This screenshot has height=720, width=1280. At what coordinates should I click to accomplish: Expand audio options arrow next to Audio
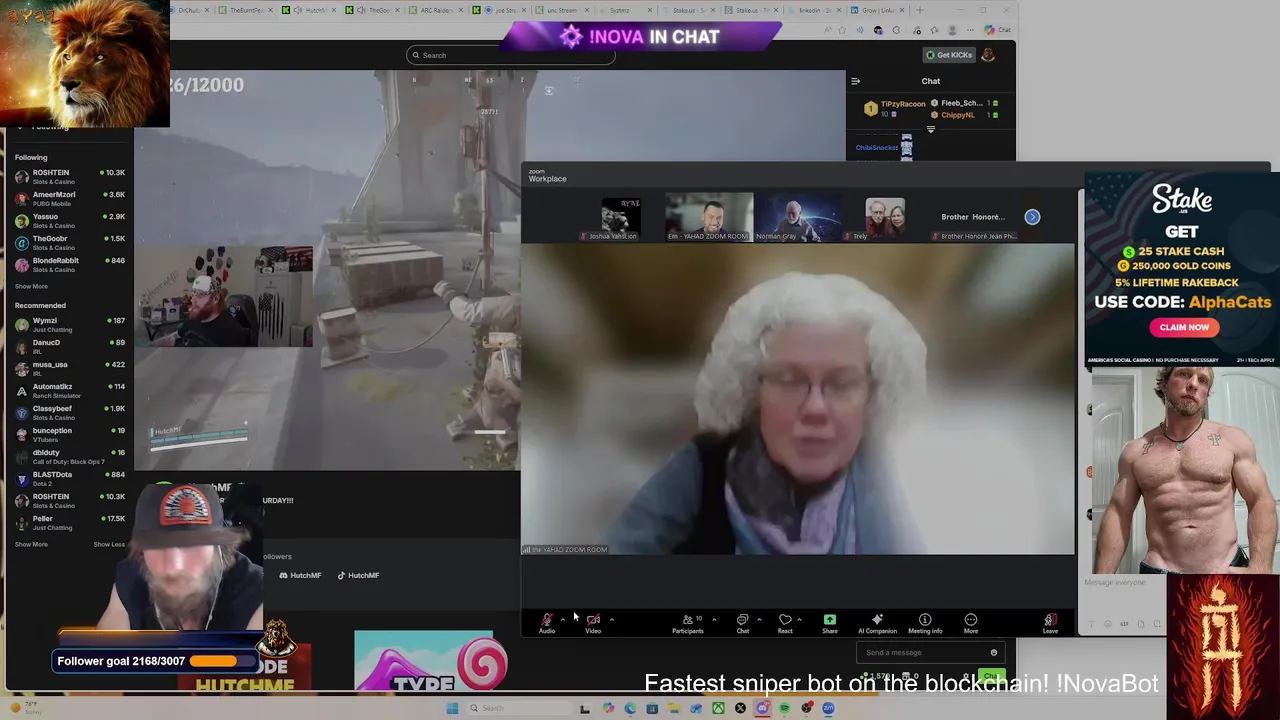pos(563,619)
